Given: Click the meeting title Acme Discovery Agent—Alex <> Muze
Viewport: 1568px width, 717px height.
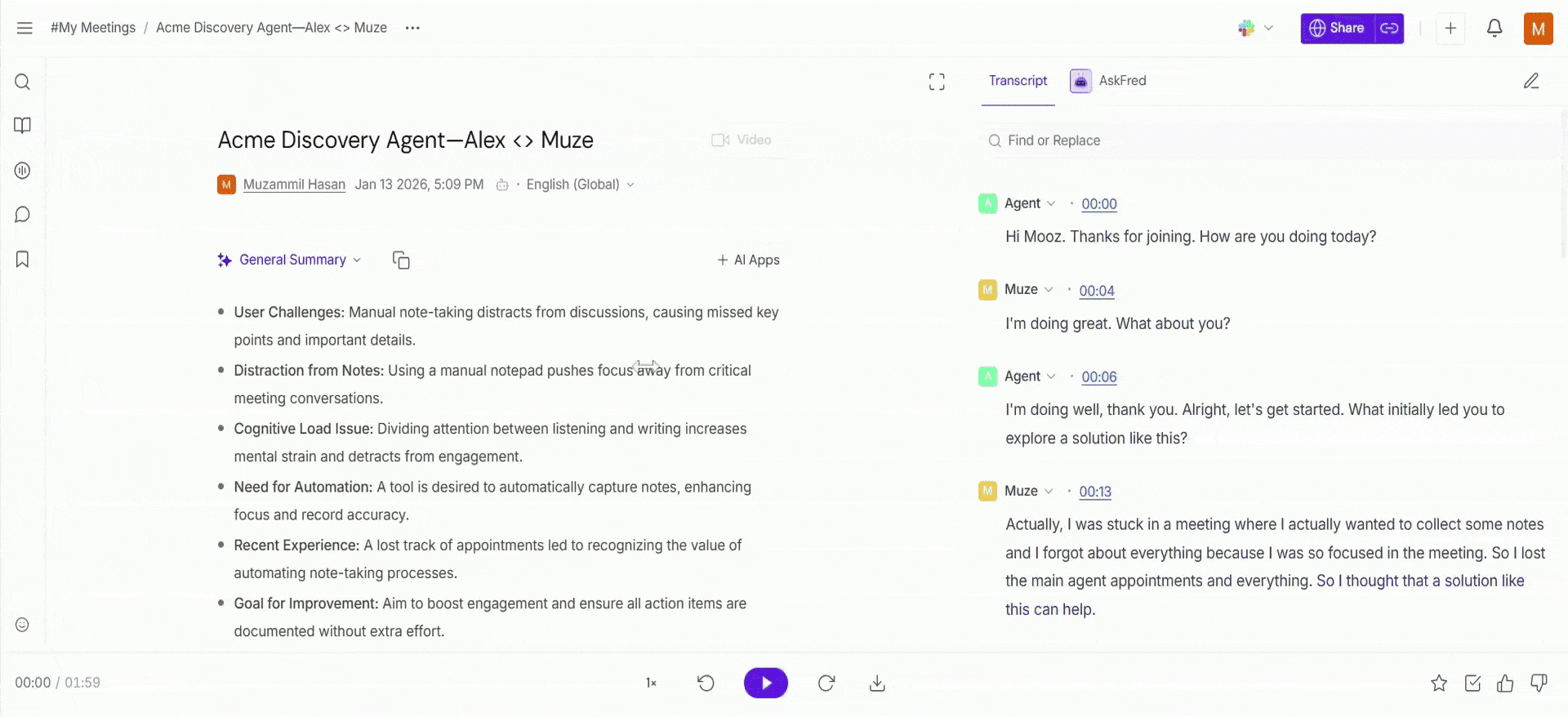Looking at the screenshot, I should 405,140.
